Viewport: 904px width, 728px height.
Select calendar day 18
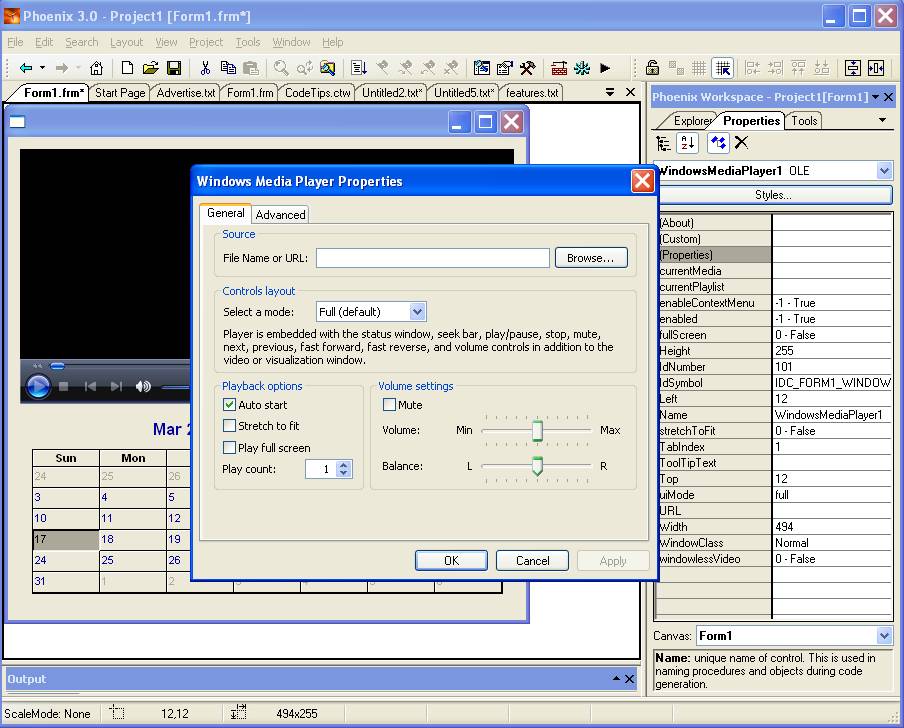pos(133,540)
